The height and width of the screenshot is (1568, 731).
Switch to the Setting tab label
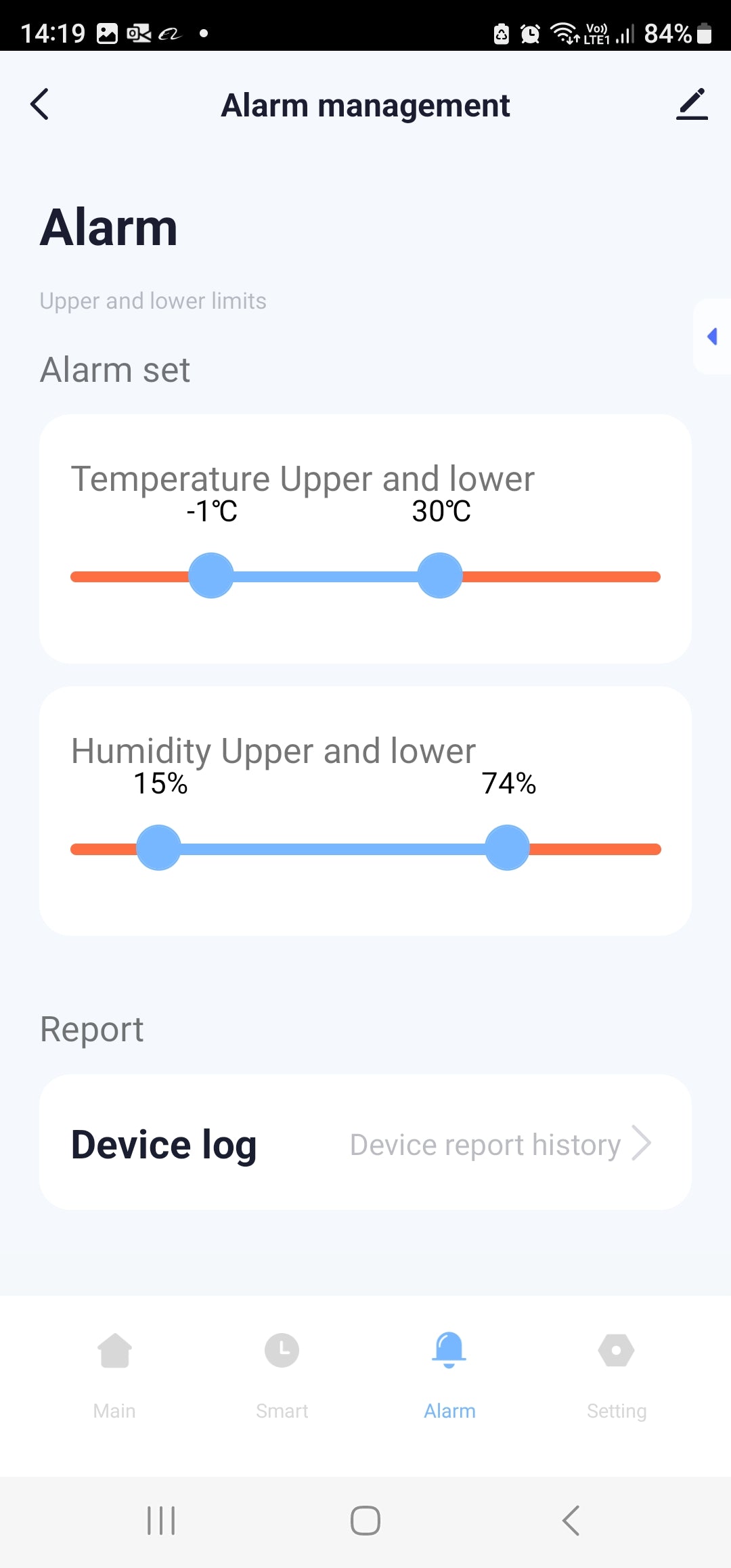point(616,1411)
